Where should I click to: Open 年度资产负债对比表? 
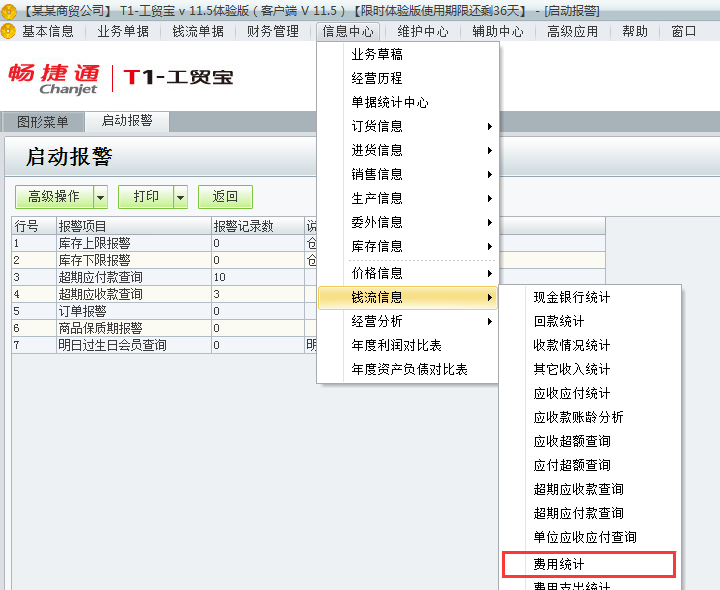click(x=408, y=369)
